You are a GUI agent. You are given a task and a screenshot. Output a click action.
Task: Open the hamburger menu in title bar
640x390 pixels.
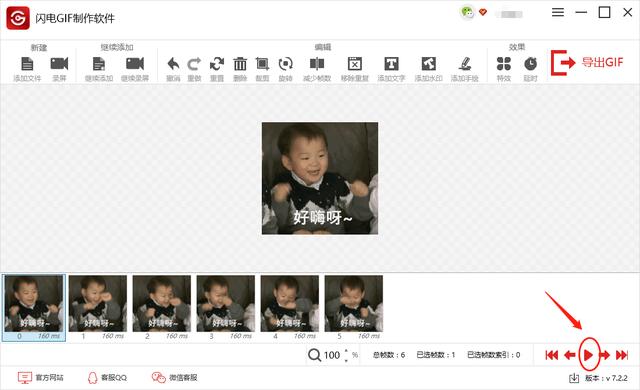click(x=558, y=13)
